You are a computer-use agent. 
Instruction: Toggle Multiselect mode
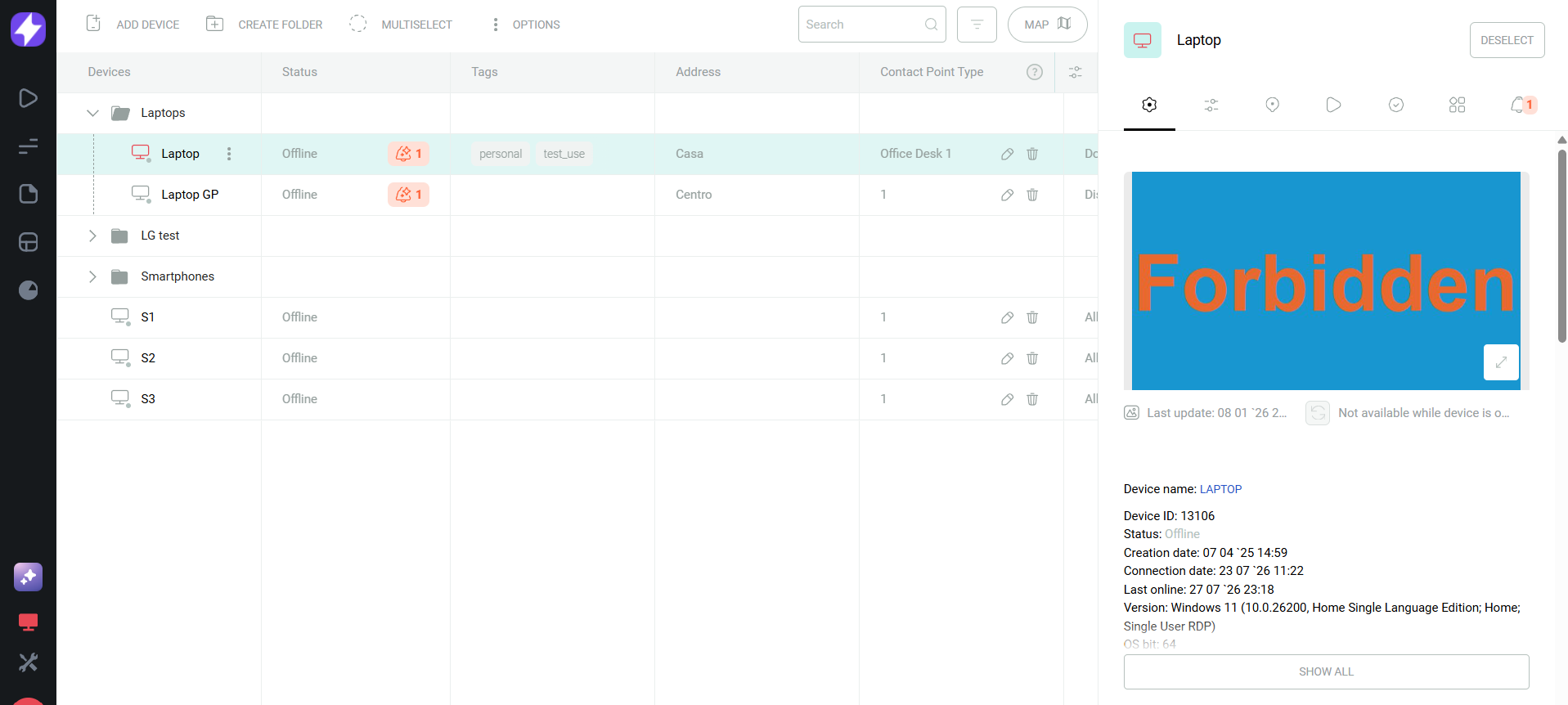click(x=400, y=25)
